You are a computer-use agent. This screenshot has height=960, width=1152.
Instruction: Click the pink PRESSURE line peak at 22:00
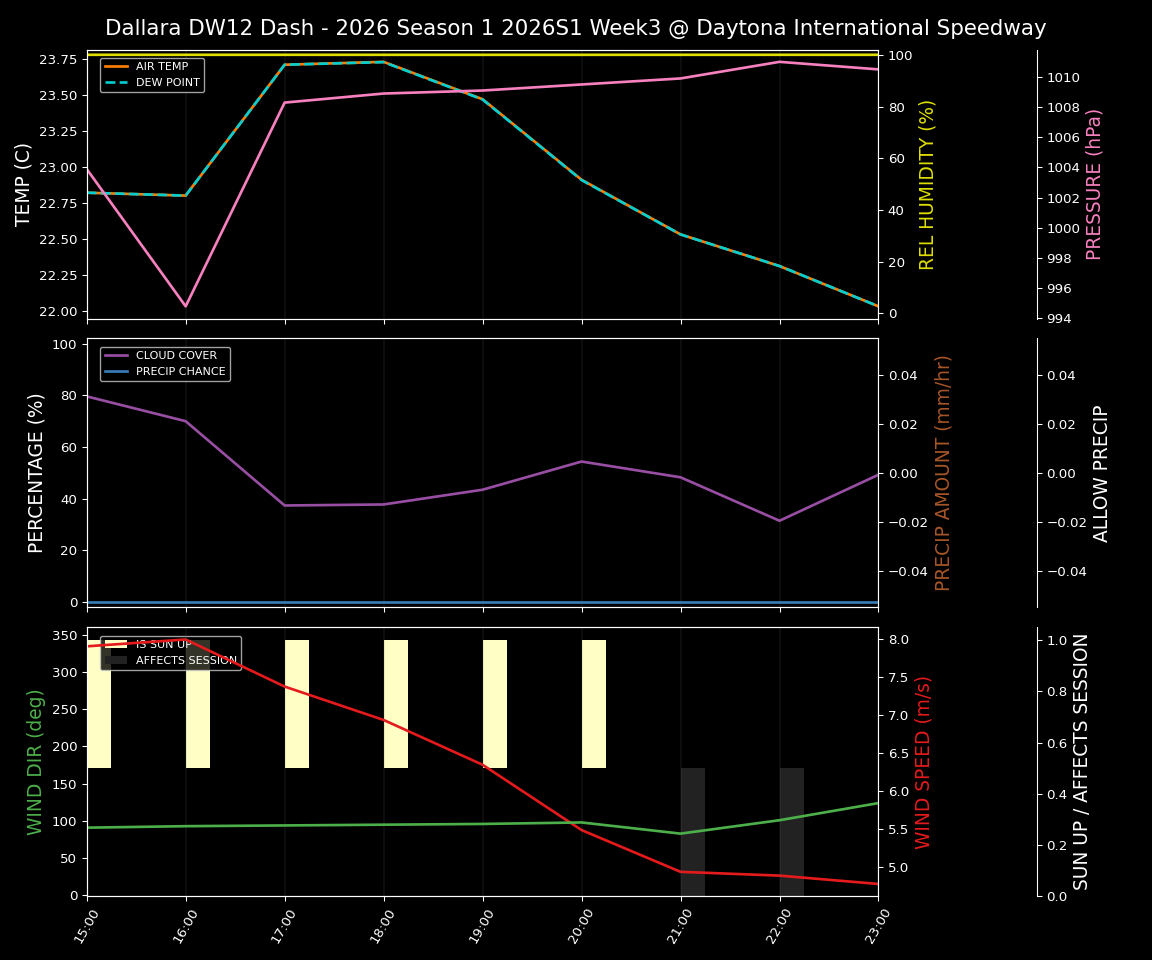tap(778, 62)
